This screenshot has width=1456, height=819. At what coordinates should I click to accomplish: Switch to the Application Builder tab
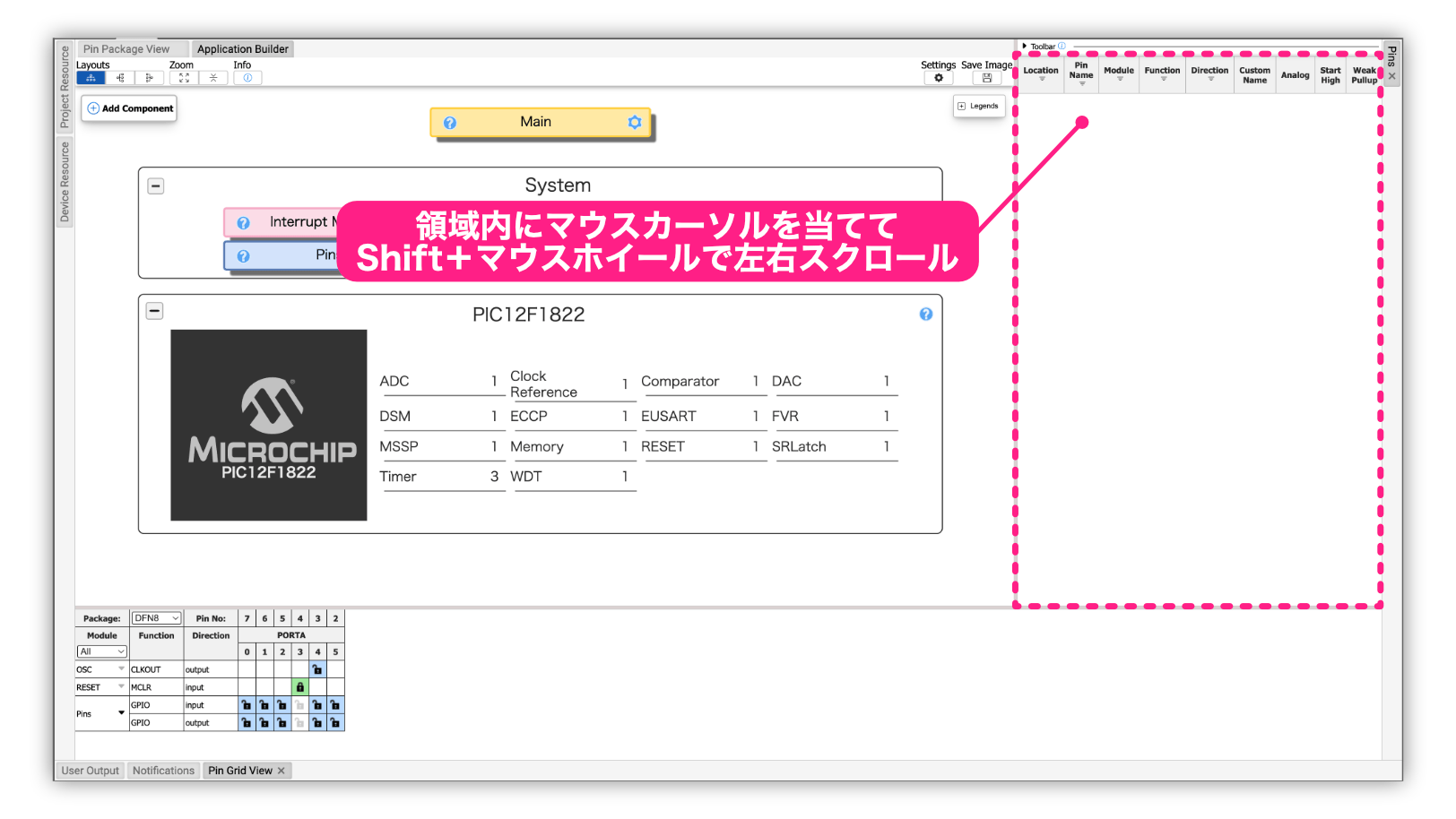243,48
